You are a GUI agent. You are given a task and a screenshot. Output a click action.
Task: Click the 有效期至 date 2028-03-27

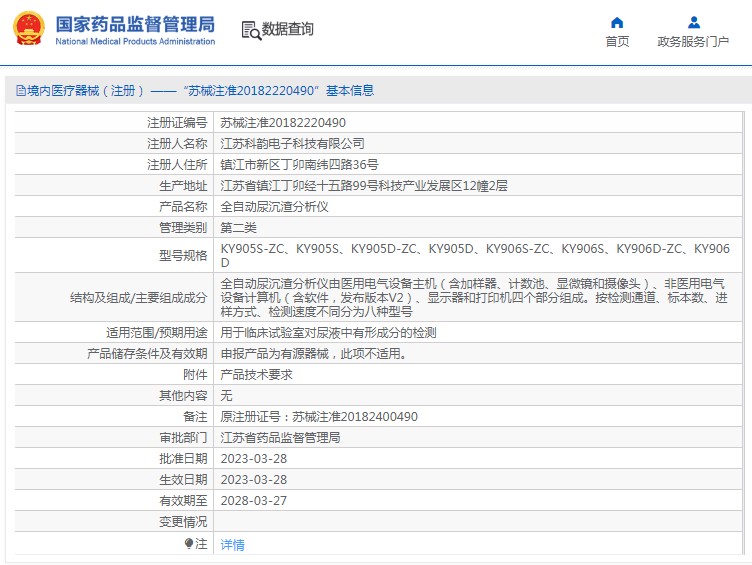[253, 501]
